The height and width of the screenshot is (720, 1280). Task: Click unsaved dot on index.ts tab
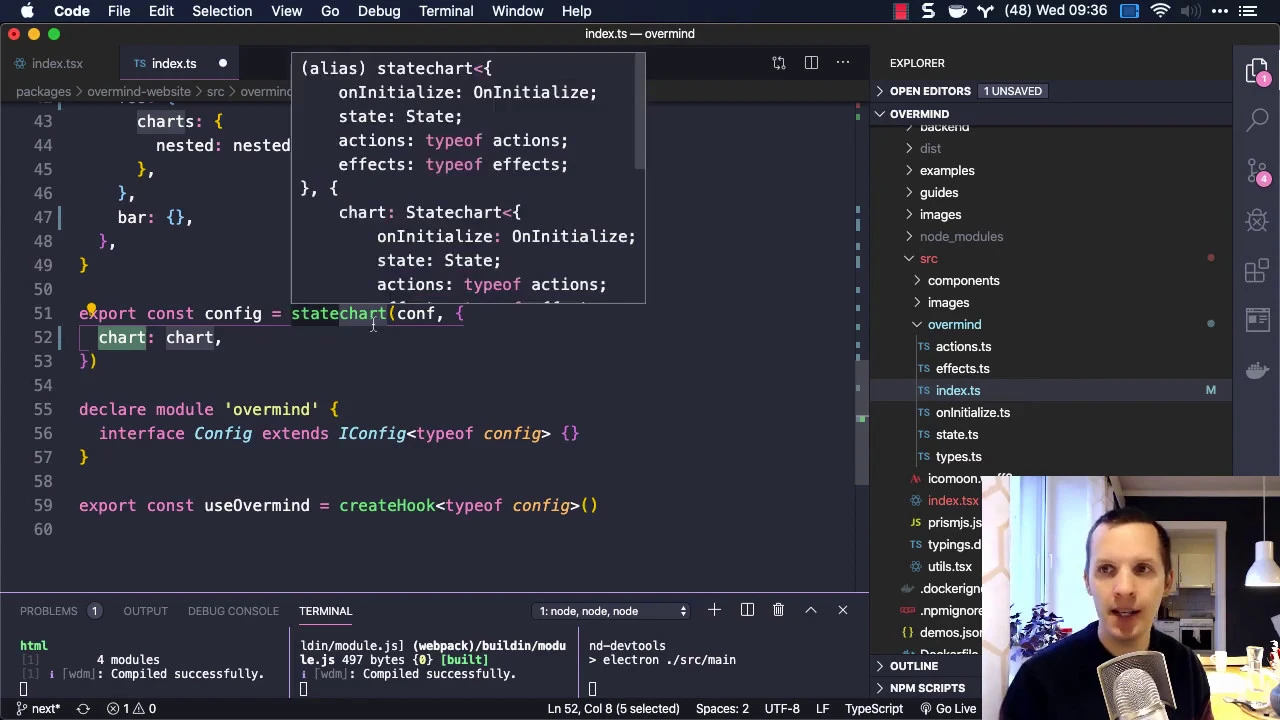coord(222,63)
